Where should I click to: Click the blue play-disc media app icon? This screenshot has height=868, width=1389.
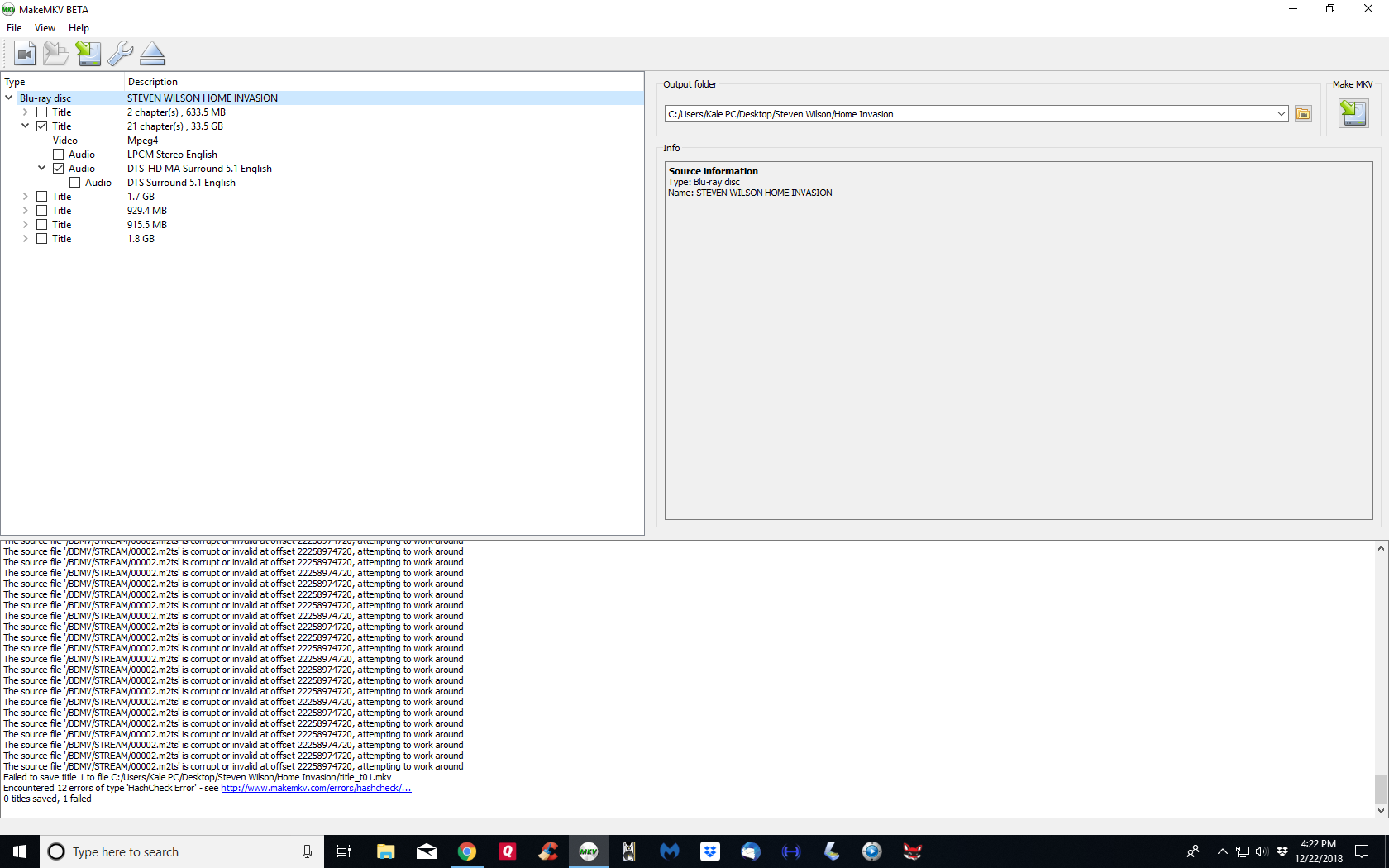[x=872, y=851]
